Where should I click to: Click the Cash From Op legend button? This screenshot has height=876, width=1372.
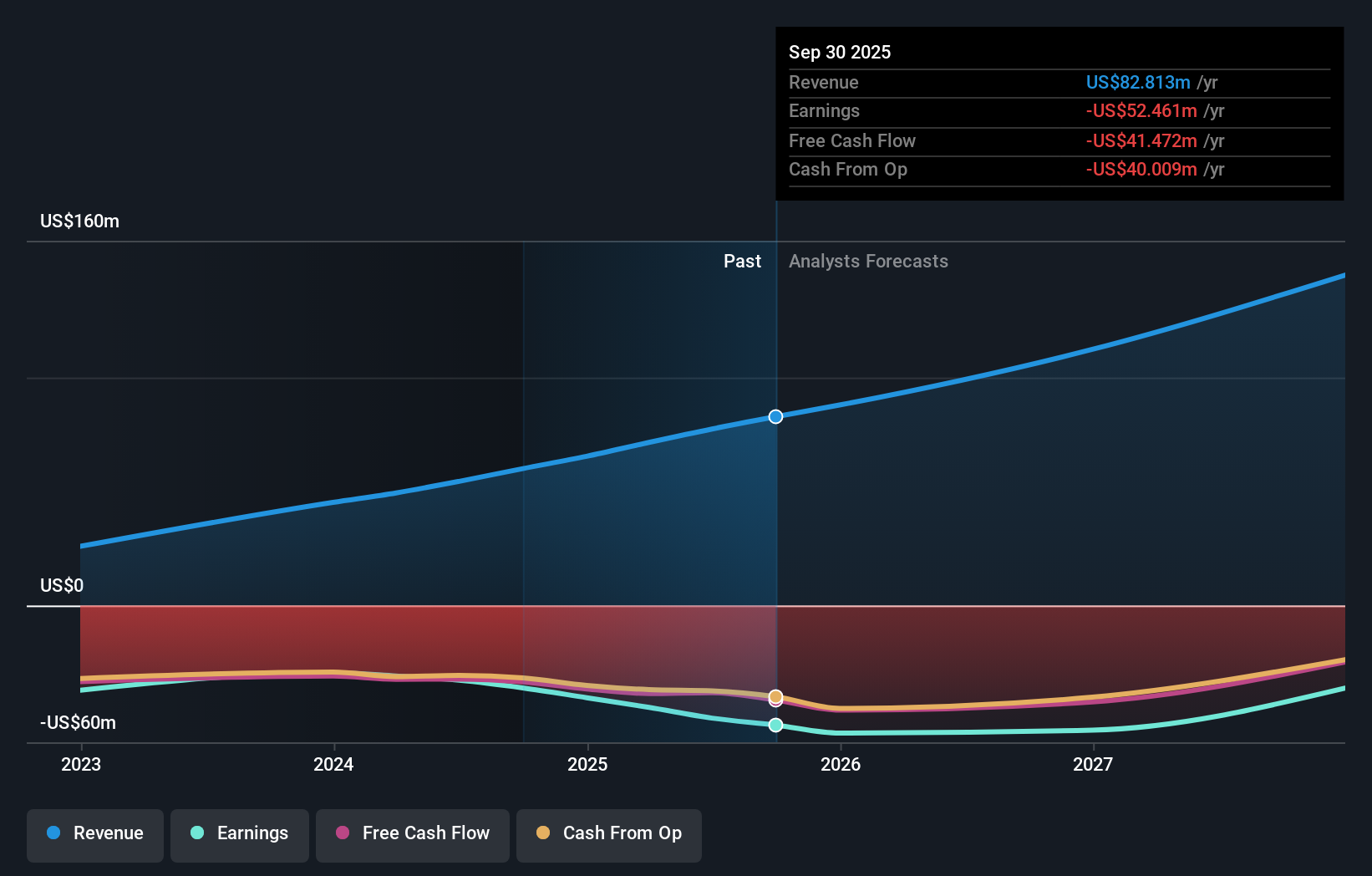pos(608,833)
